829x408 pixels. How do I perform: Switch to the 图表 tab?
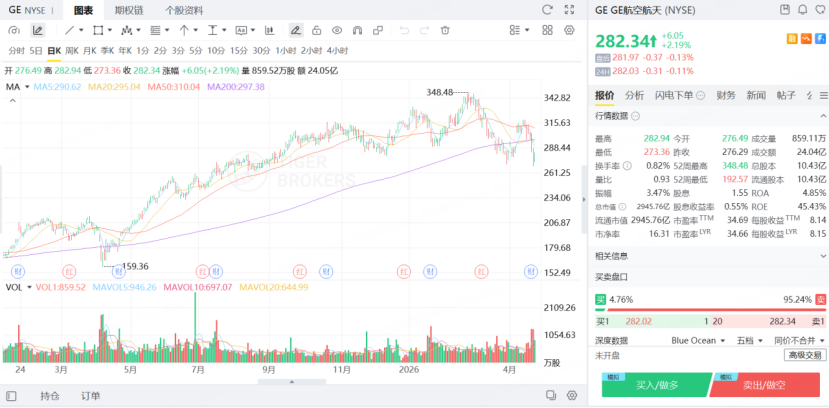[84, 10]
